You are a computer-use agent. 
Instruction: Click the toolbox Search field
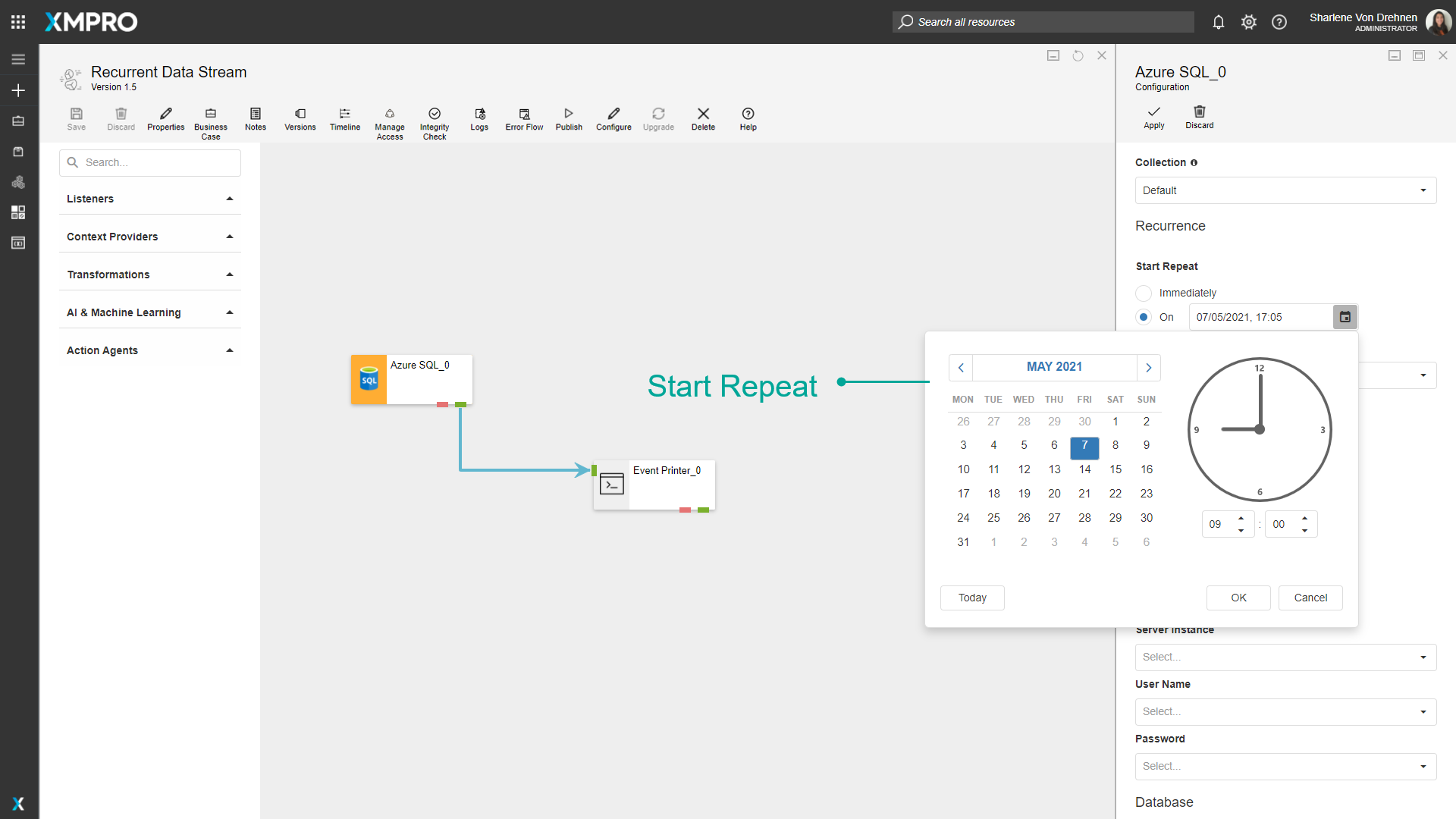coord(150,162)
